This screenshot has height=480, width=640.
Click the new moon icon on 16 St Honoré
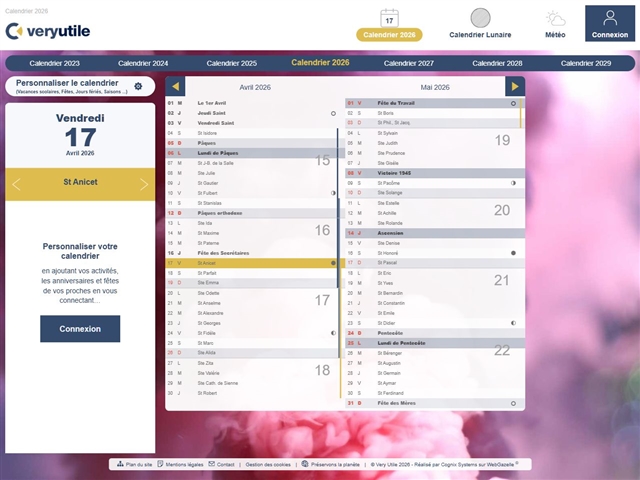tap(513, 253)
